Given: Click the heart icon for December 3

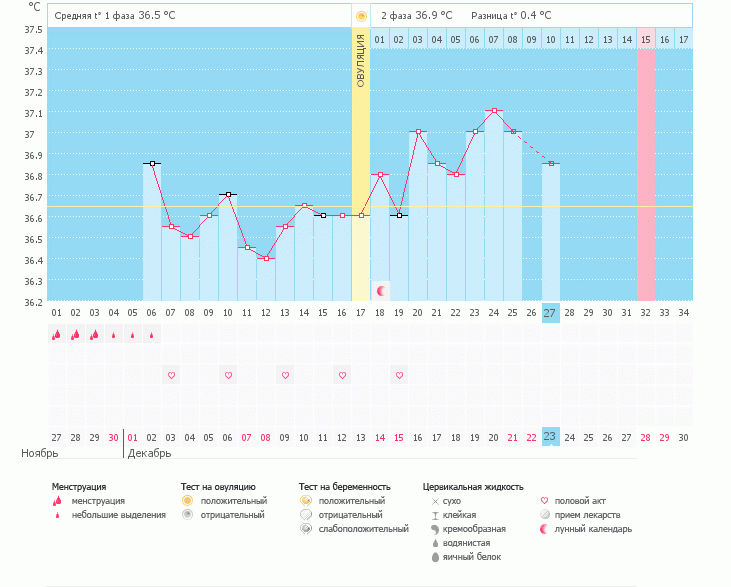Looking at the screenshot, I should coord(171,375).
